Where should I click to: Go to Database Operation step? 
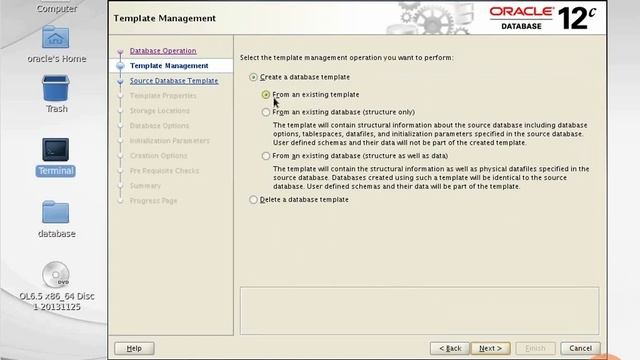(x=163, y=51)
